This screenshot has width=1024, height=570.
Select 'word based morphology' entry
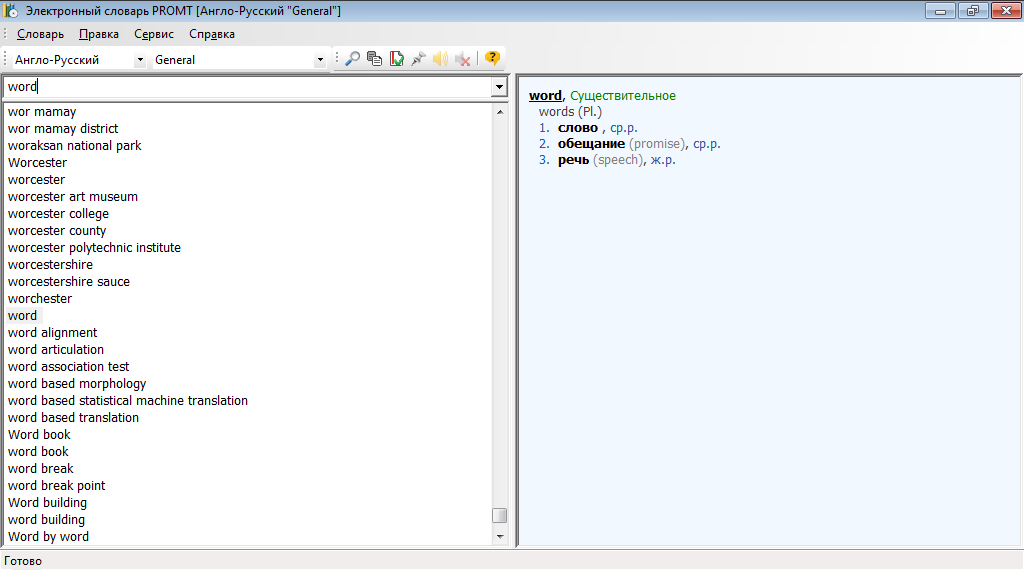coord(77,383)
